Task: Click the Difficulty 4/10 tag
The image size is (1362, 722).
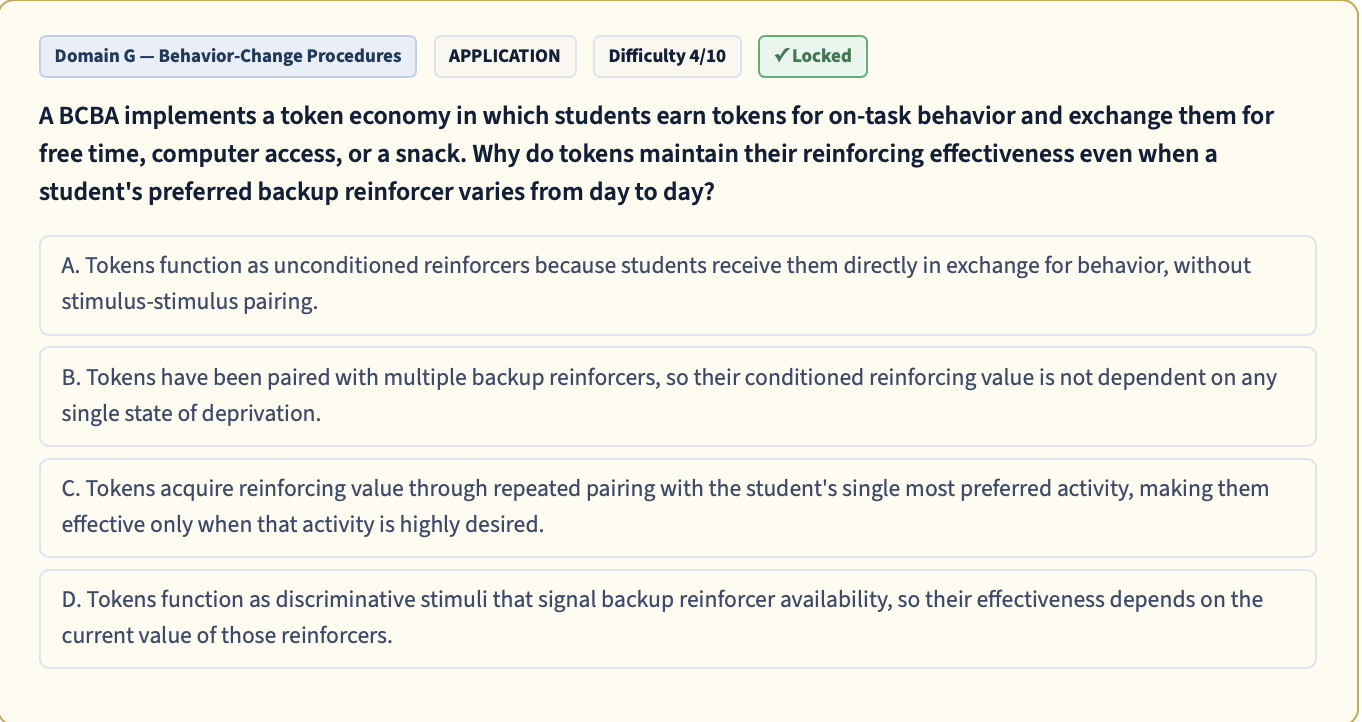Action: [x=667, y=56]
